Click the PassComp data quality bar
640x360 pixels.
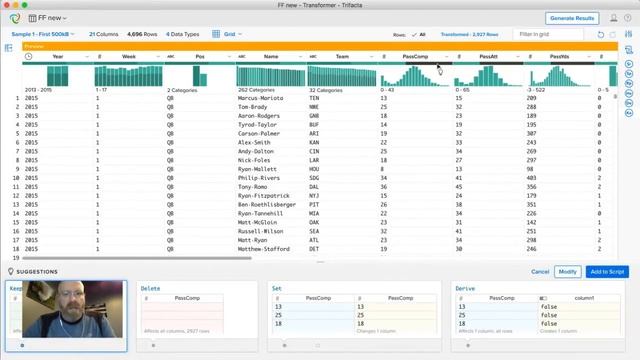pyautogui.click(x=415, y=63)
